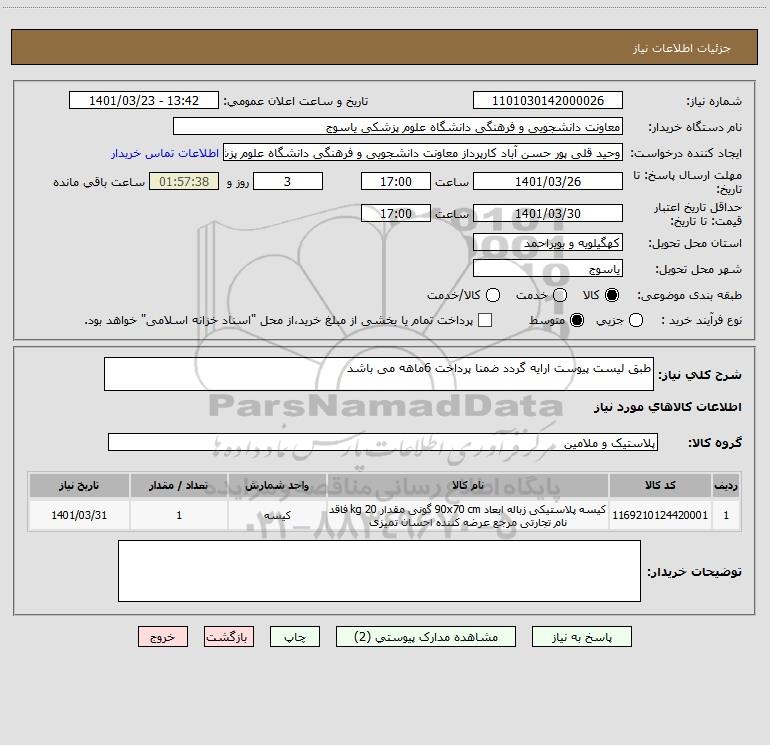Click the garbage bag product name cell

click(468, 515)
